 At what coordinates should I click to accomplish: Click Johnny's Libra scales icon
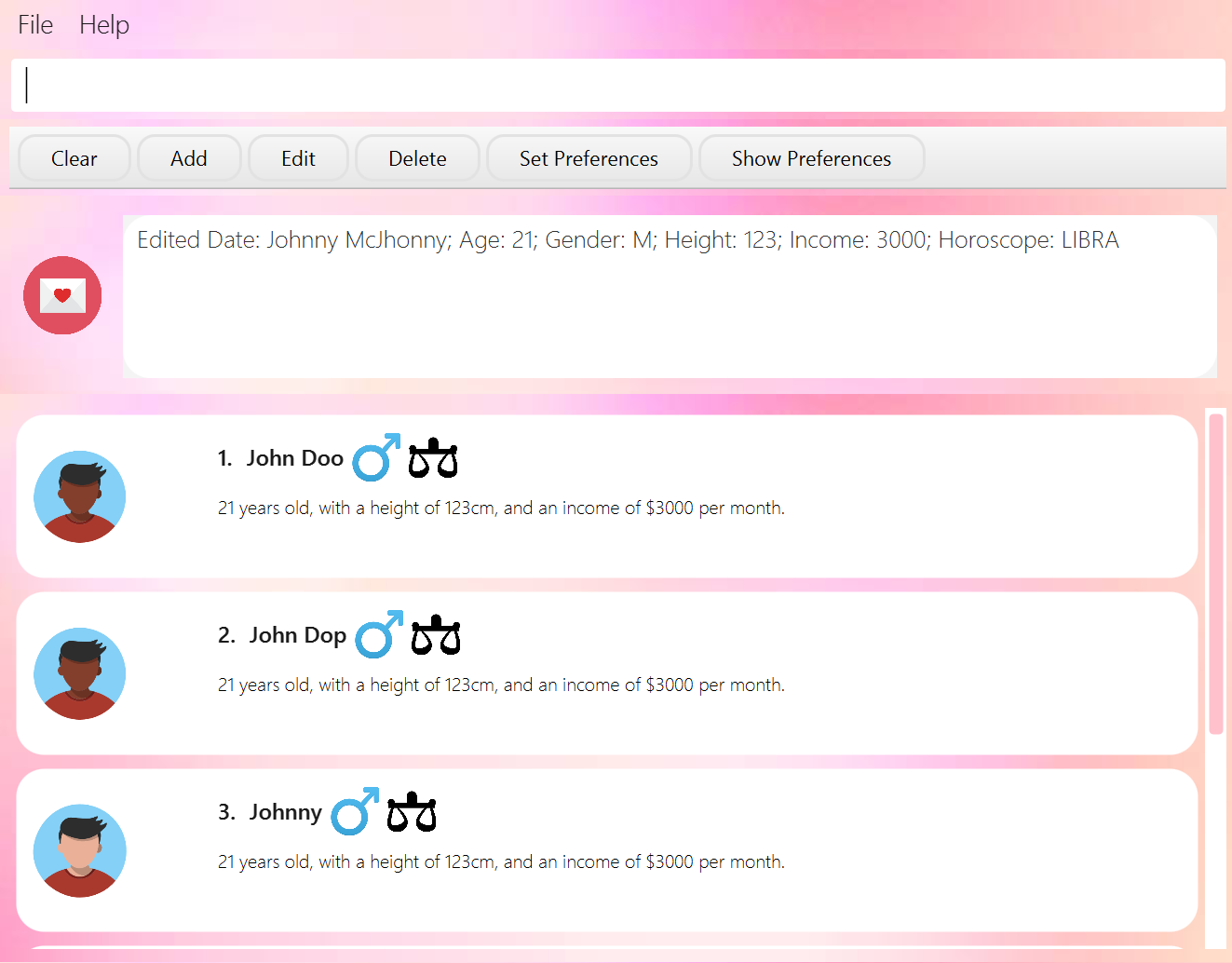pyautogui.click(x=412, y=811)
